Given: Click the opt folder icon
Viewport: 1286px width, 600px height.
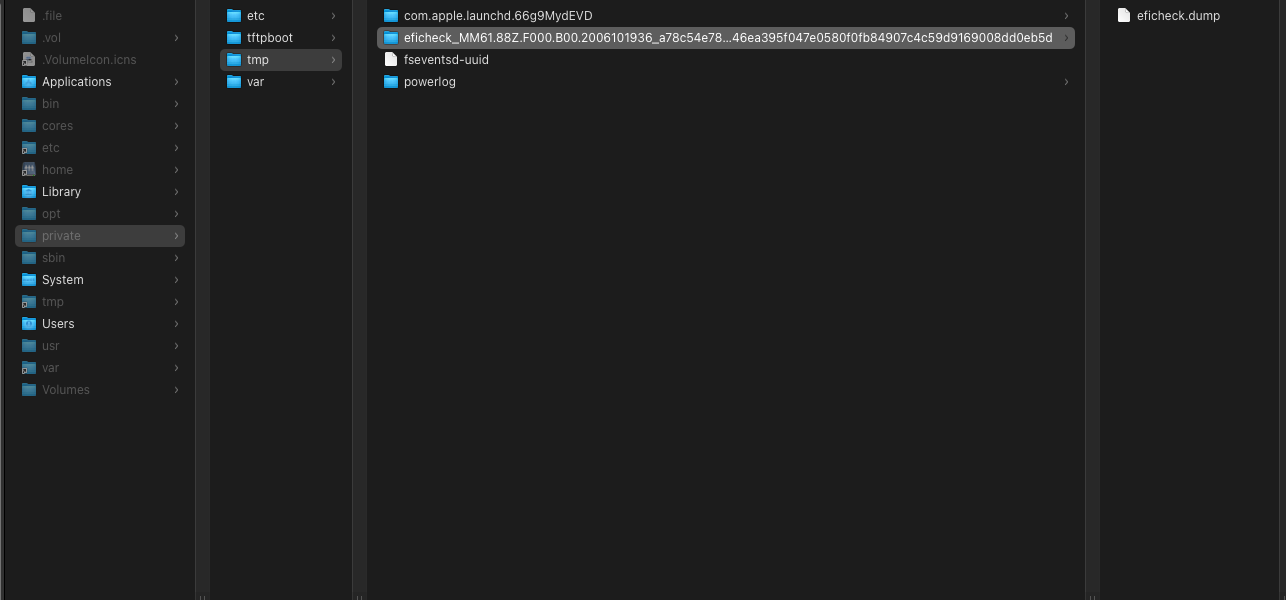Looking at the screenshot, I should [29, 214].
